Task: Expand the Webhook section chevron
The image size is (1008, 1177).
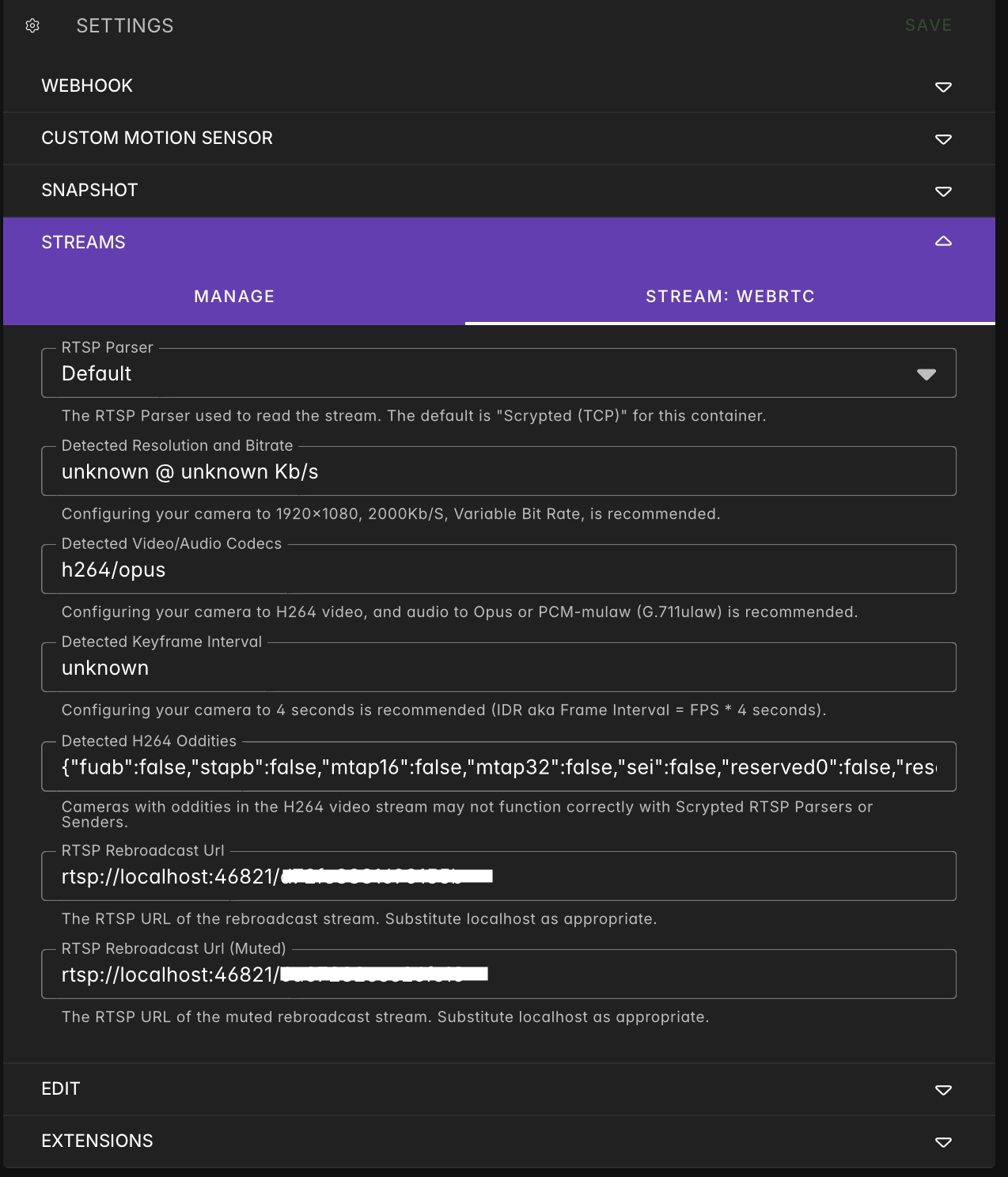Action: pyautogui.click(x=943, y=86)
